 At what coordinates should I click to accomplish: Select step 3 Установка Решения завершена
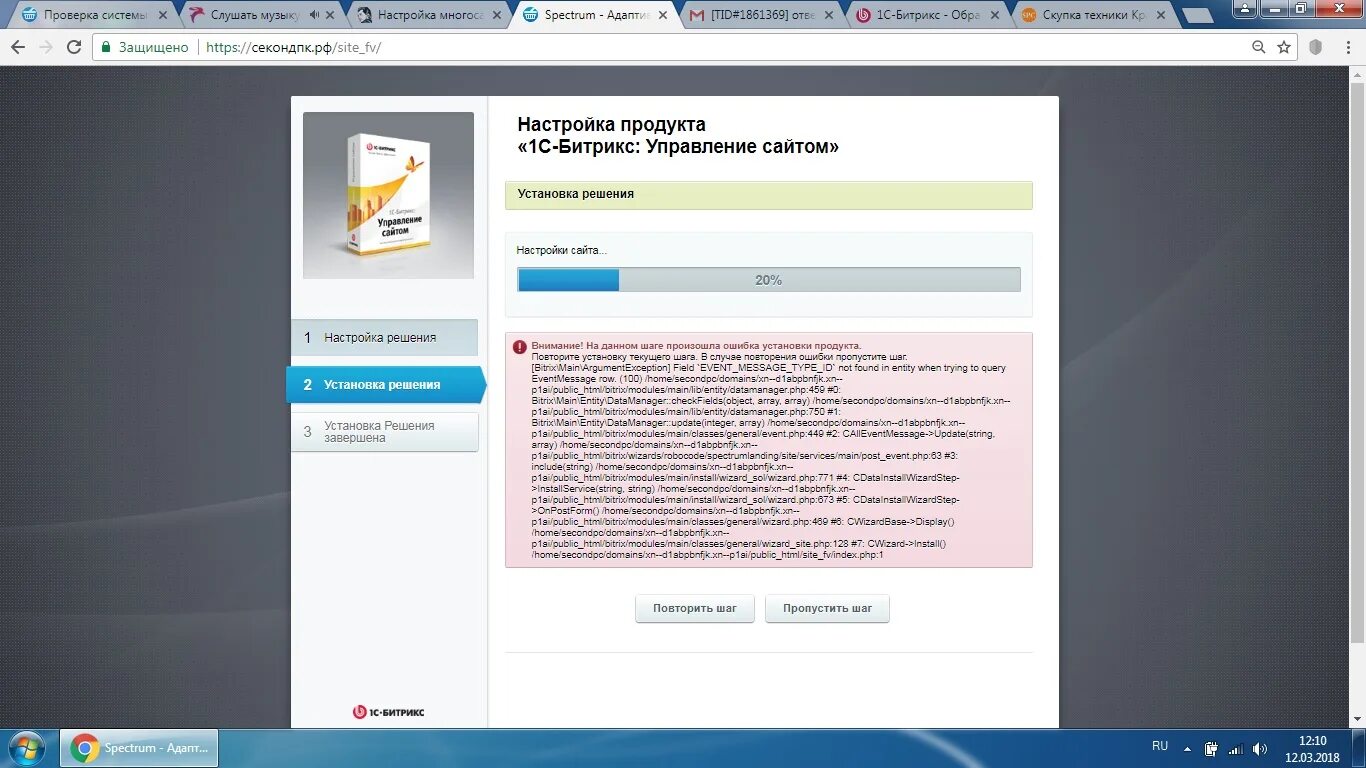(x=385, y=432)
